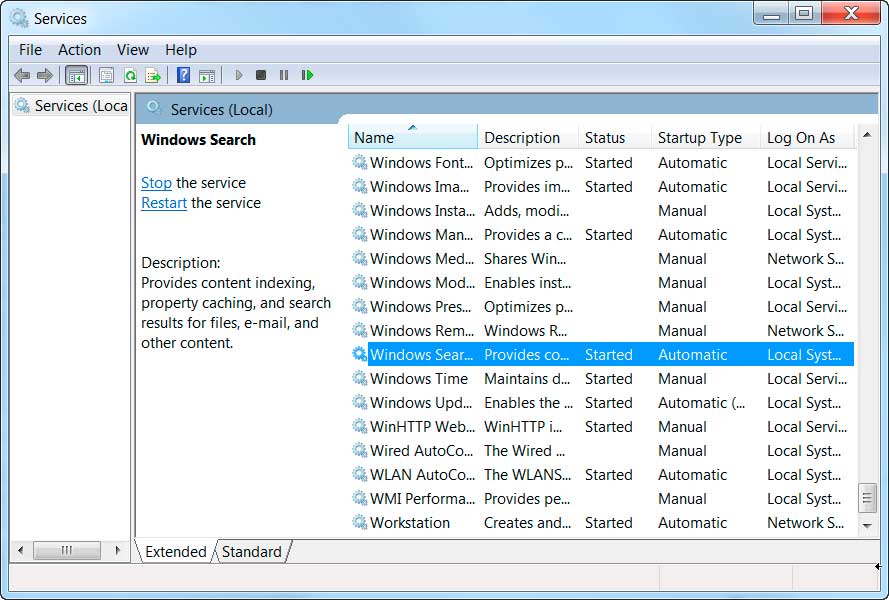Image resolution: width=889 pixels, height=600 pixels.
Task: Select the 'Windows Upd...' service name
Action: coord(421,403)
